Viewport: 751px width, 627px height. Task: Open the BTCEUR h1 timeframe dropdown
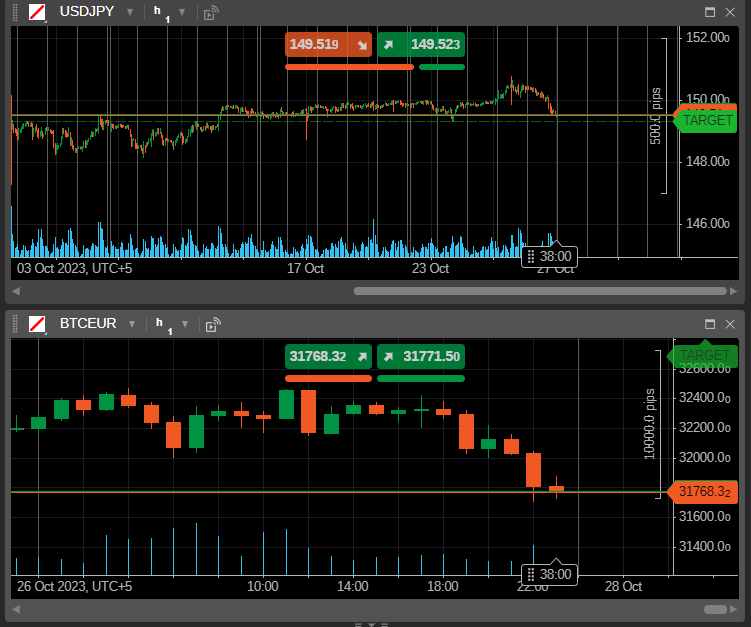pos(182,323)
